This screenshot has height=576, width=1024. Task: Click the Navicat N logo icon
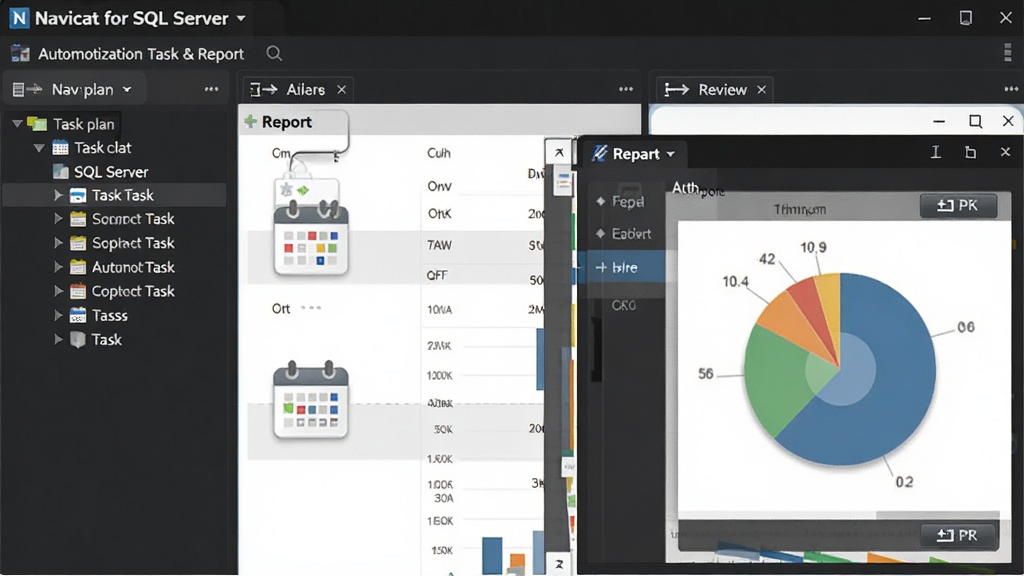pos(19,18)
